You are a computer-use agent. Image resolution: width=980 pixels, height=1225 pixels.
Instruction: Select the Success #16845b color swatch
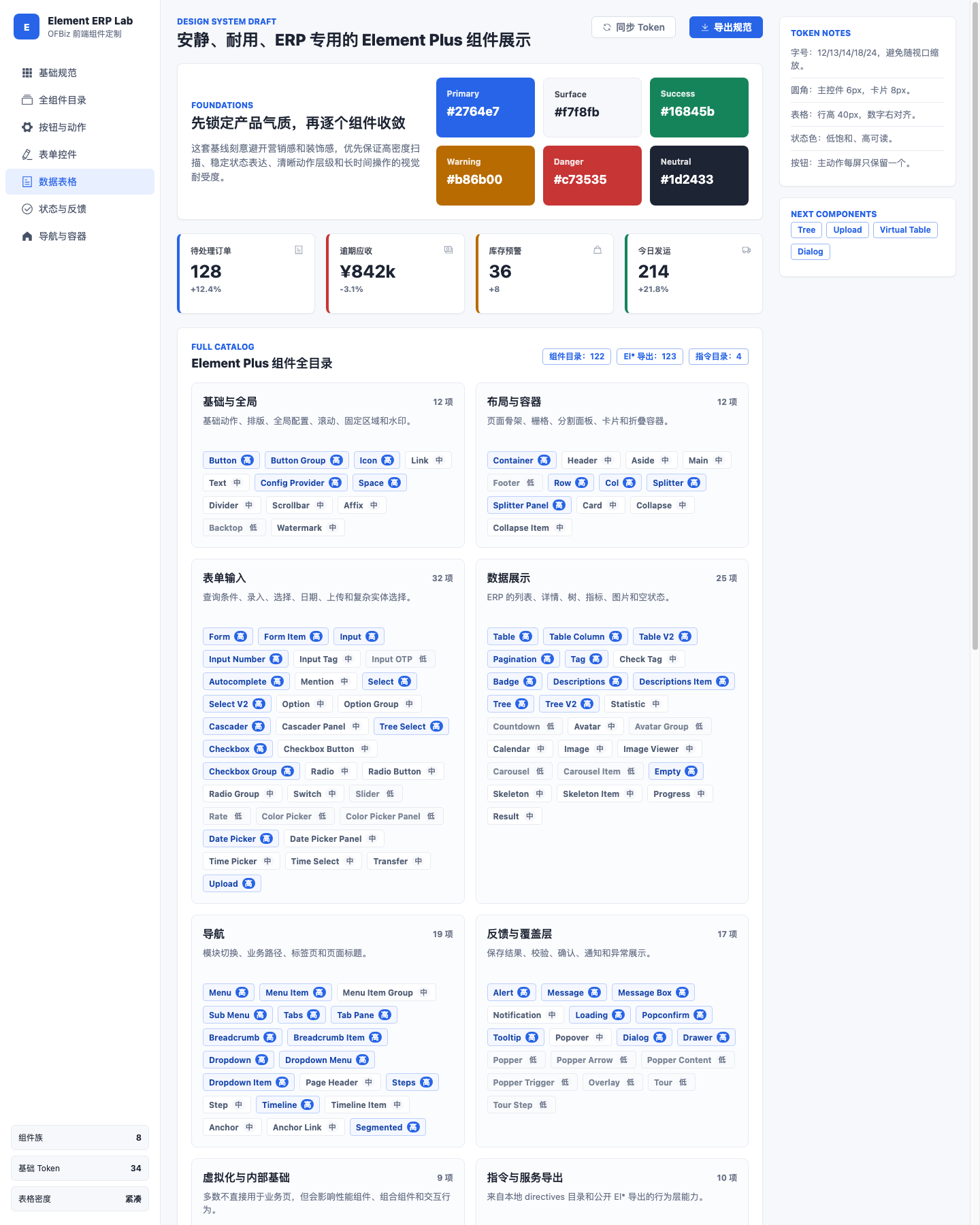pyautogui.click(x=699, y=108)
